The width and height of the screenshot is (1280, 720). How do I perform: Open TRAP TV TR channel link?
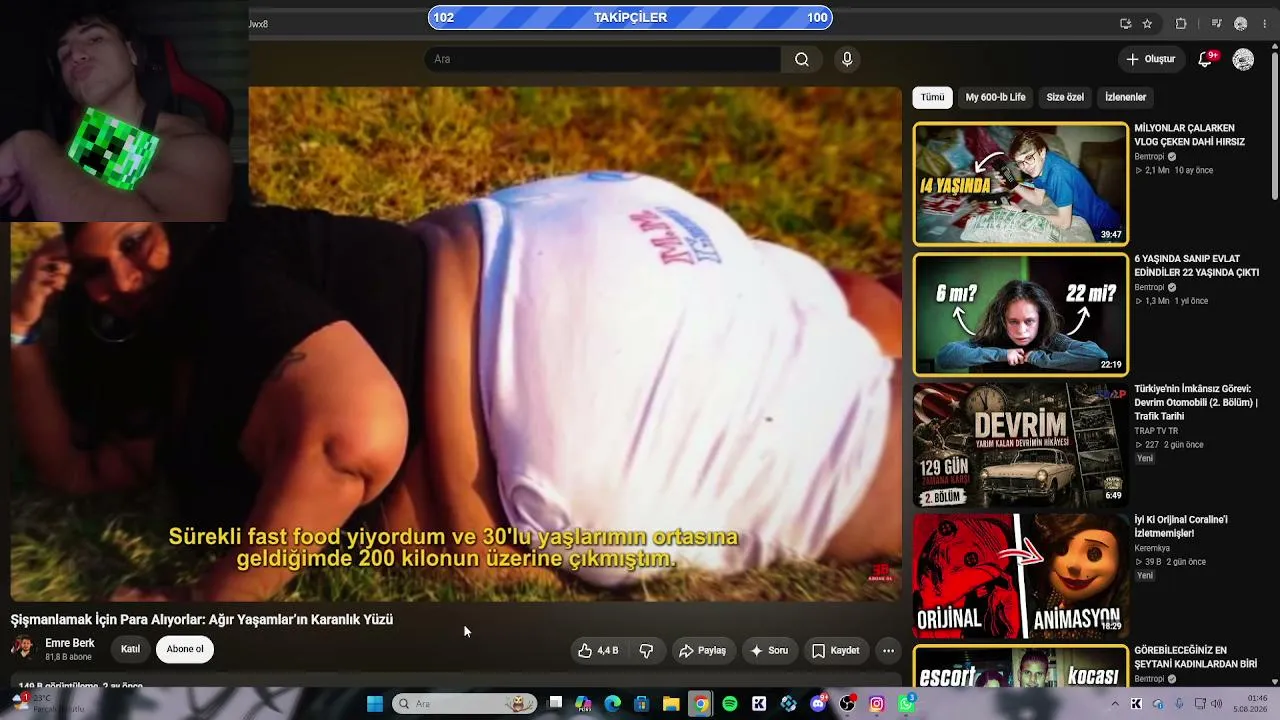tap(1156, 431)
